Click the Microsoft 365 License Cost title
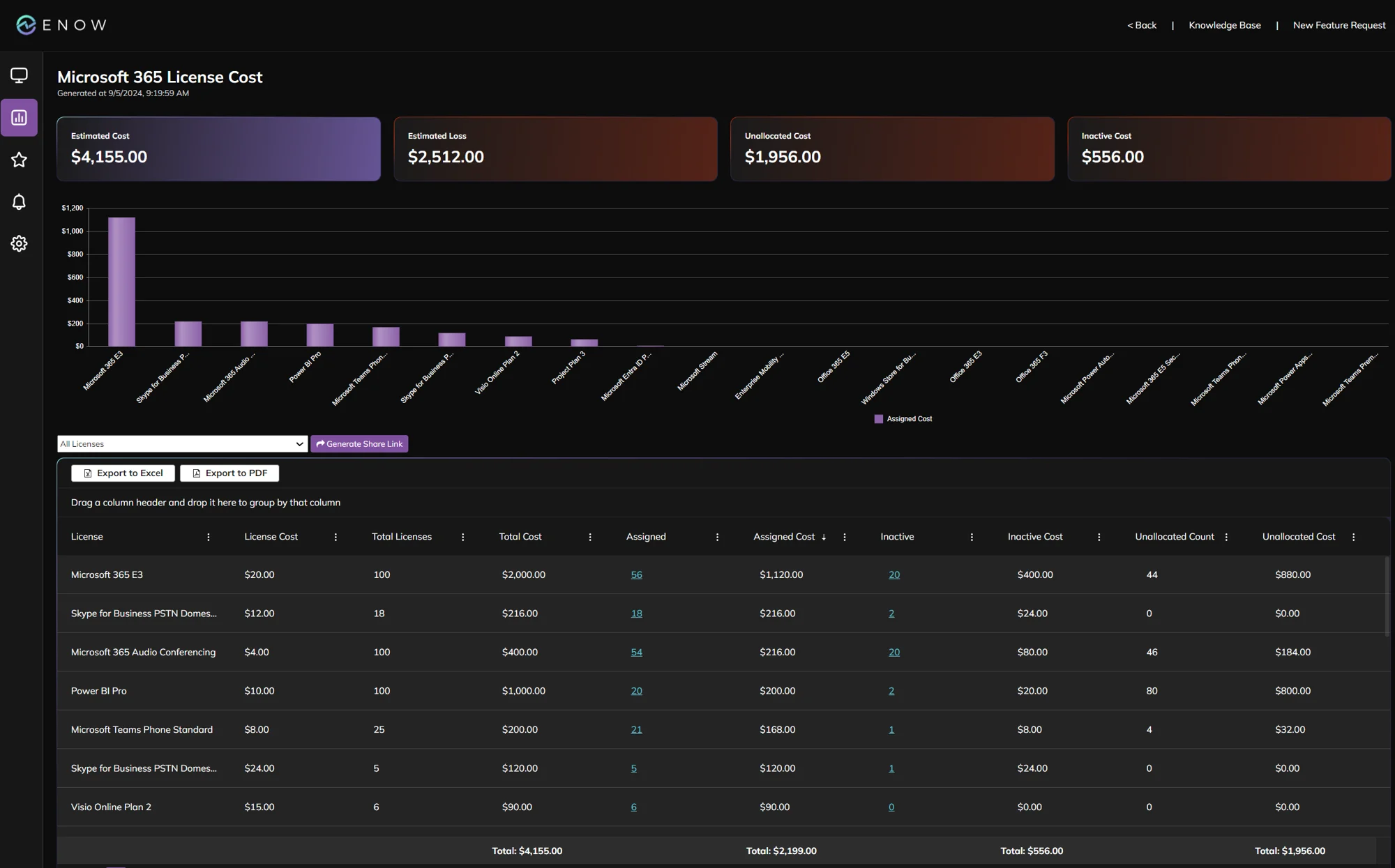Image resolution: width=1395 pixels, height=868 pixels. coord(160,77)
